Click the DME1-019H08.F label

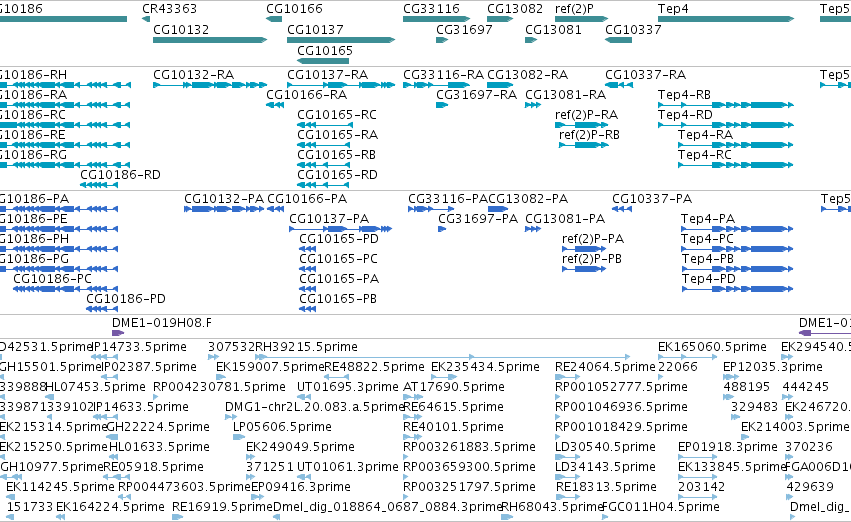162,323
